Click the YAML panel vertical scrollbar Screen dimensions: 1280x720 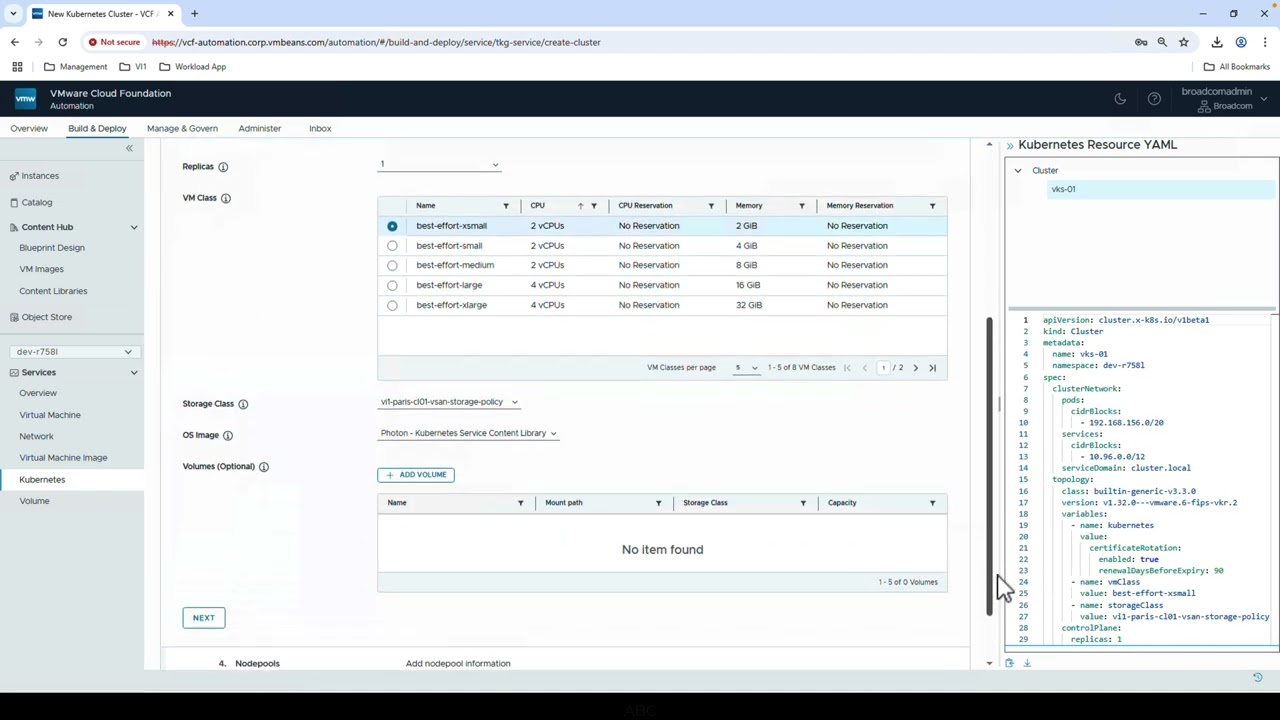[990, 460]
